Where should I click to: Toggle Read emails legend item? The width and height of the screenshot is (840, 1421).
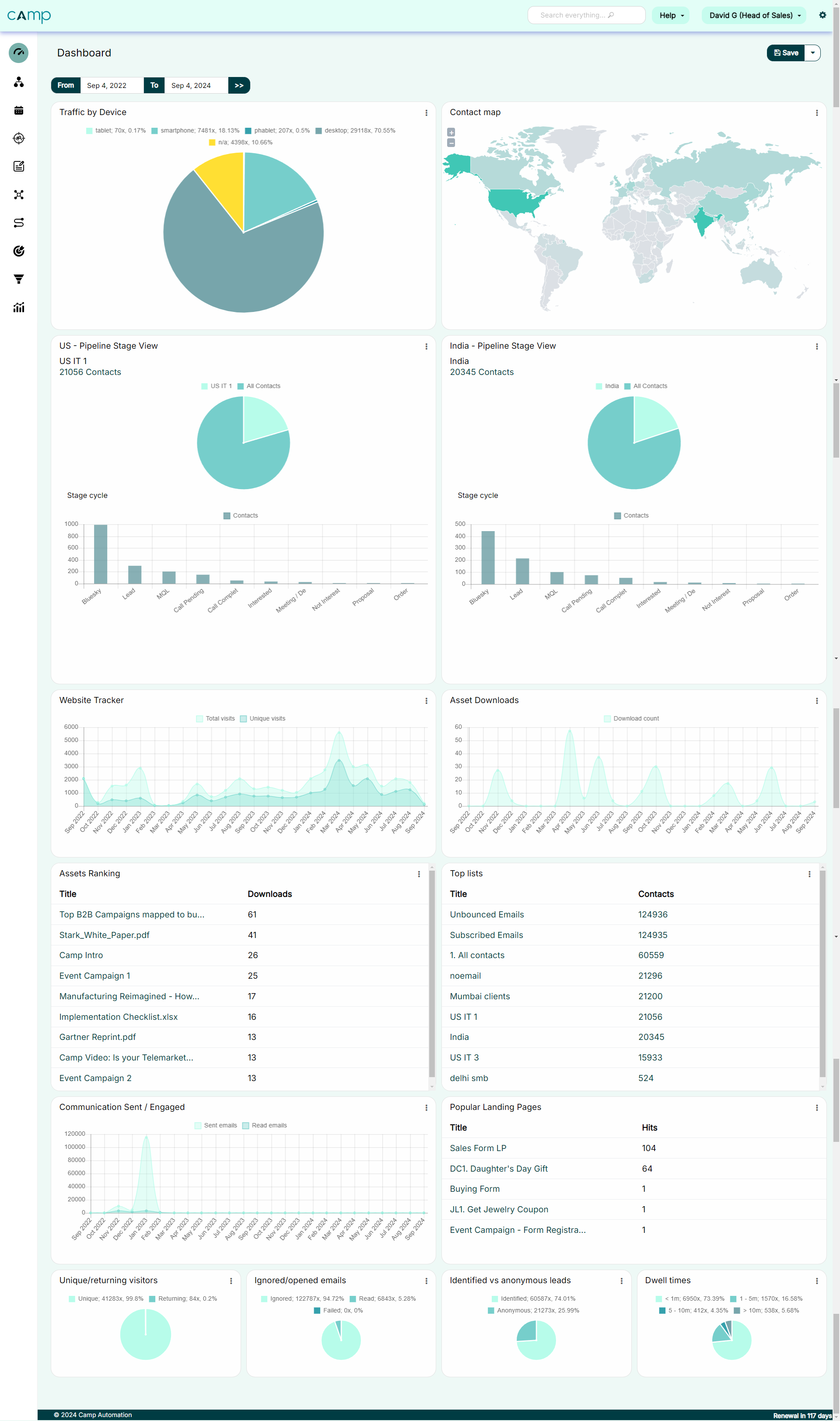264,1126
